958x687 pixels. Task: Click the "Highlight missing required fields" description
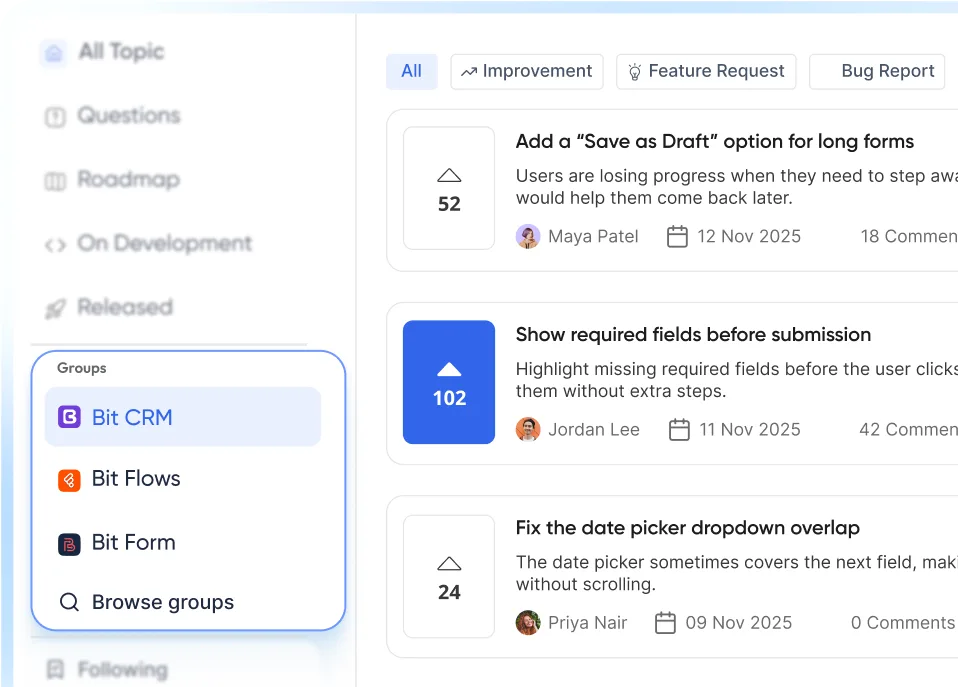point(737,380)
